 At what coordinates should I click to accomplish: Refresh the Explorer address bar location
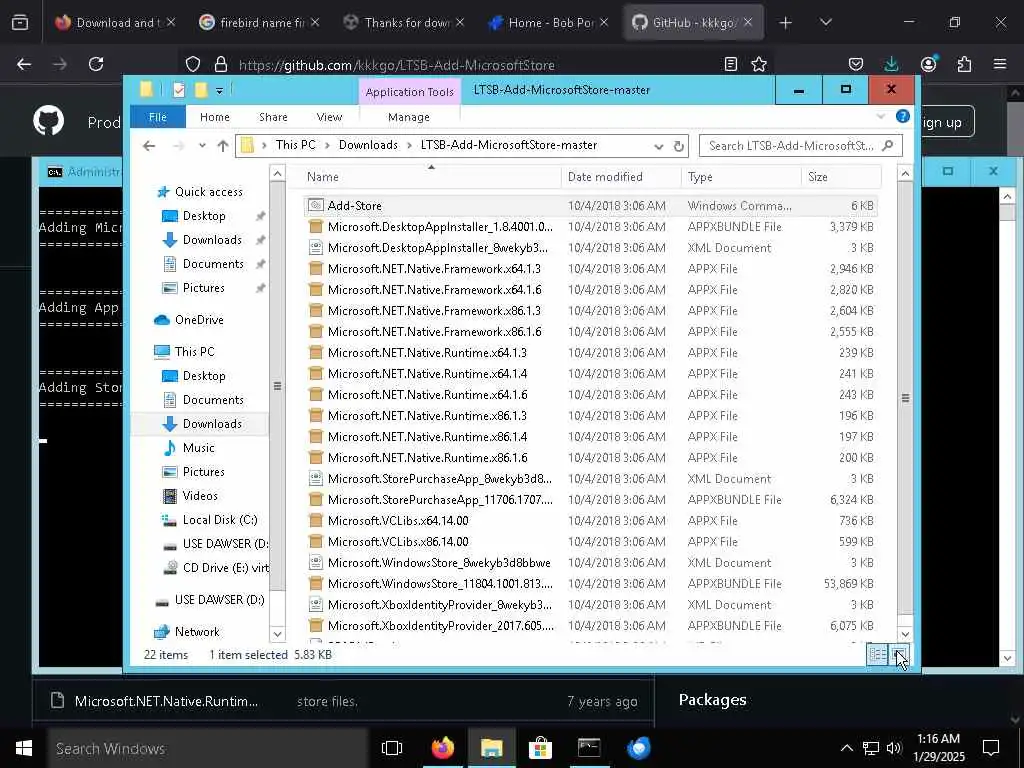point(679,146)
